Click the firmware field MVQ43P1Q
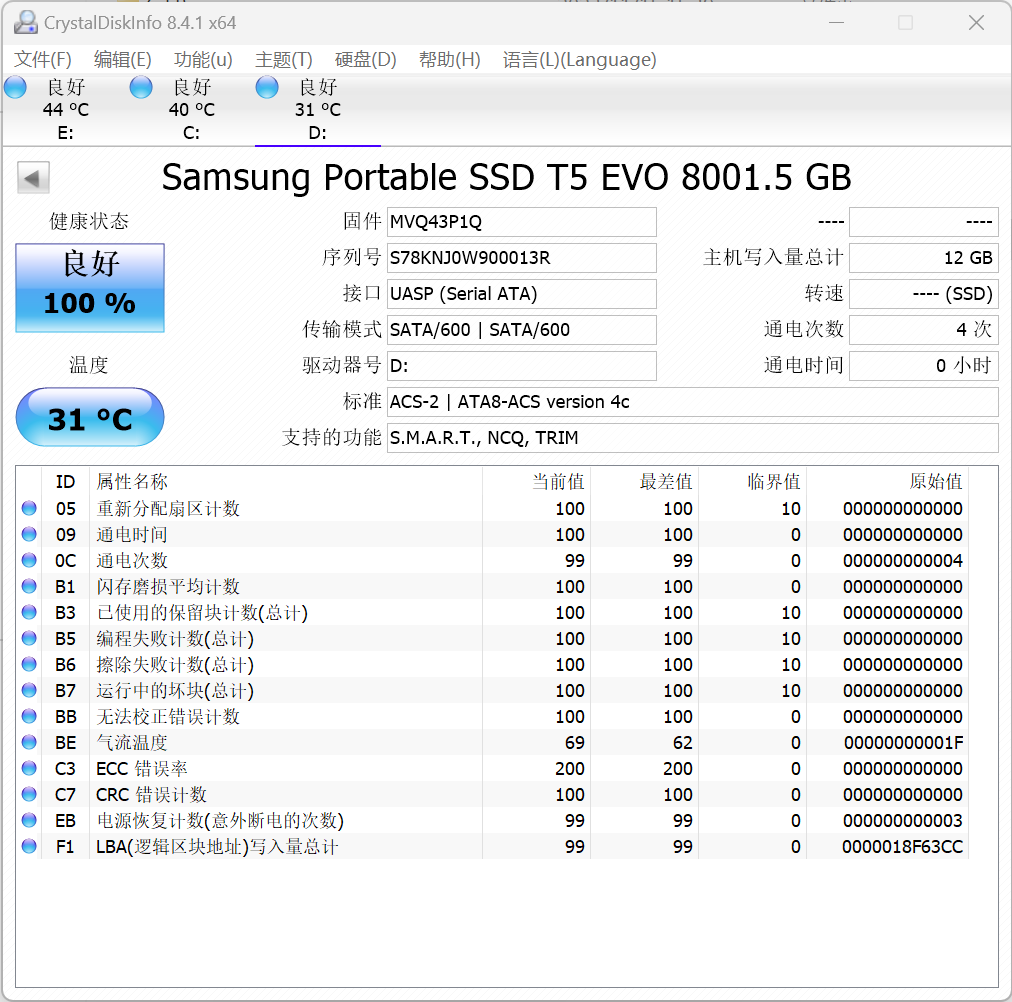The image size is (1012, 1002). pyautogui.click(x=521, y=222)
